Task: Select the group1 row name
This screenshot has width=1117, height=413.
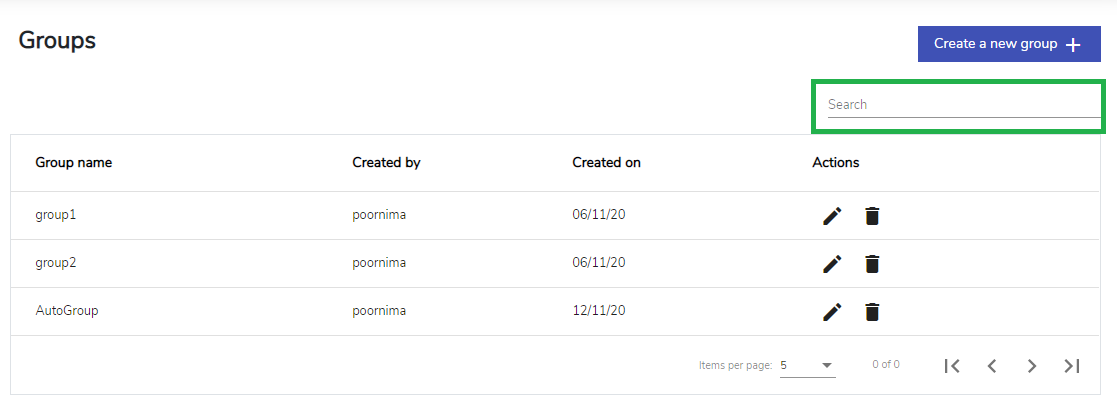Action: [x=56, y=215]
